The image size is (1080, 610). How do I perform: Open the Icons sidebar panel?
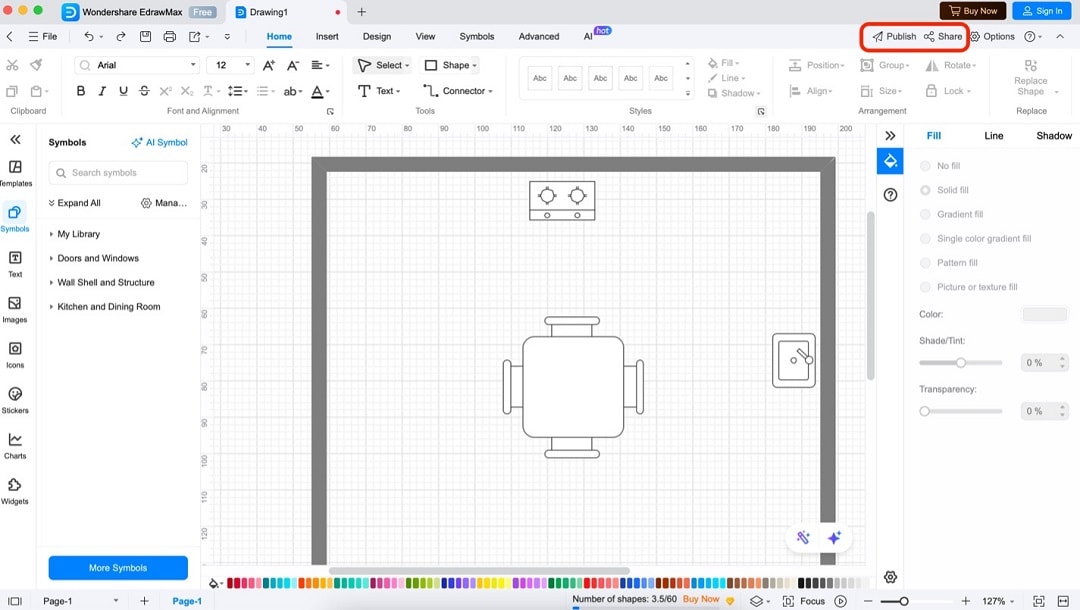tap(15, 355)
